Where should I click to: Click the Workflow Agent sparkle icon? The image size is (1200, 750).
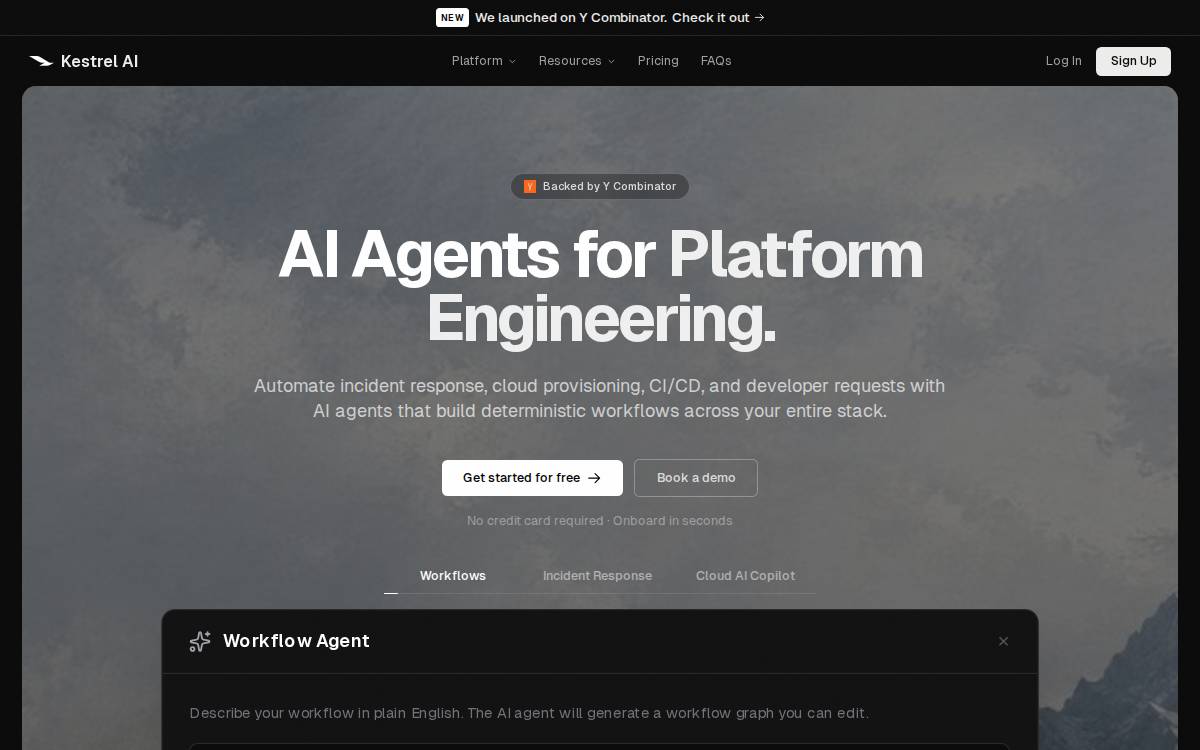coord(200,641)
